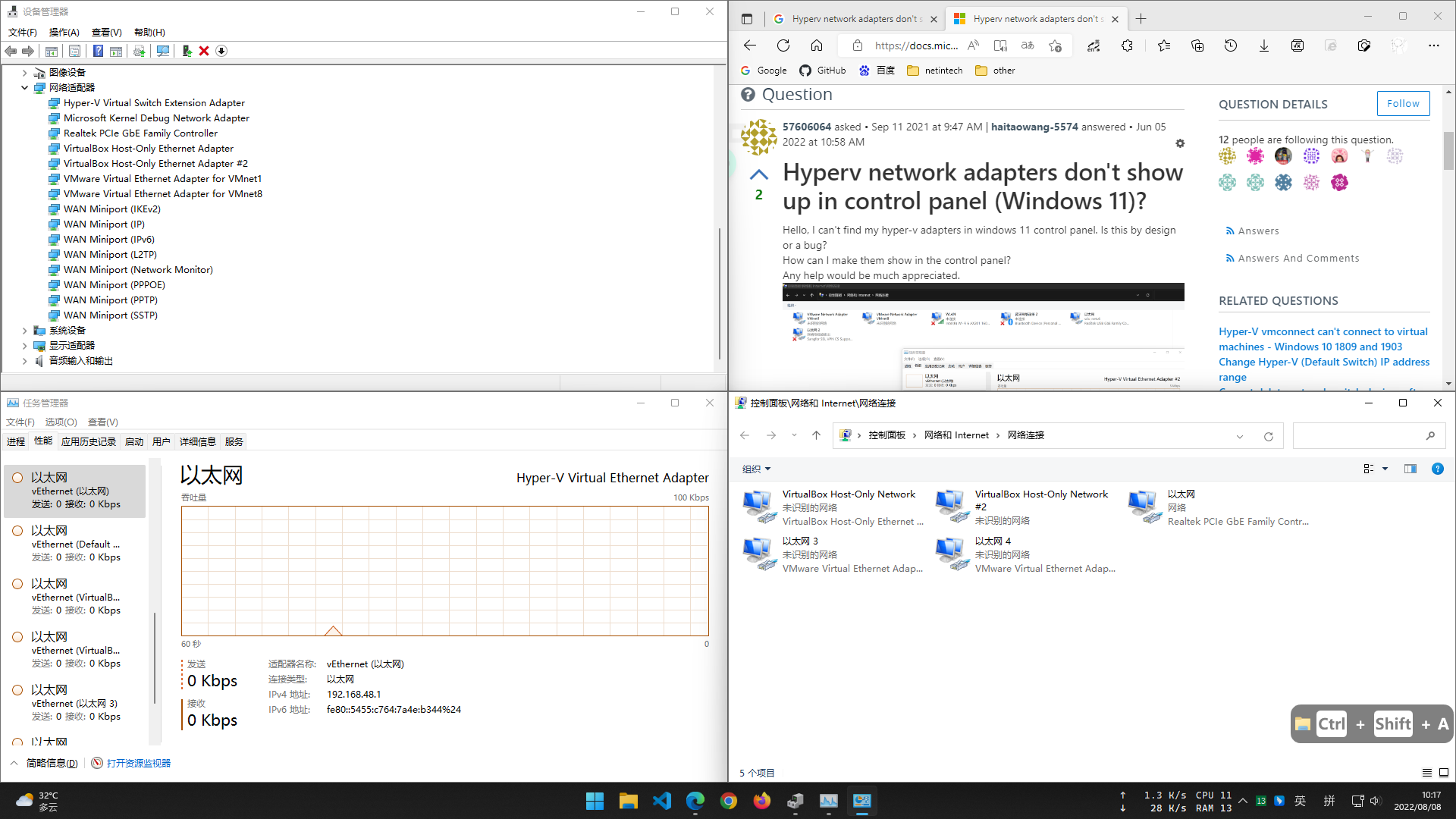1456x819 pixels.
Task: Switch to the 服务 tab in Task Manager
Action: tap(234, 441)
